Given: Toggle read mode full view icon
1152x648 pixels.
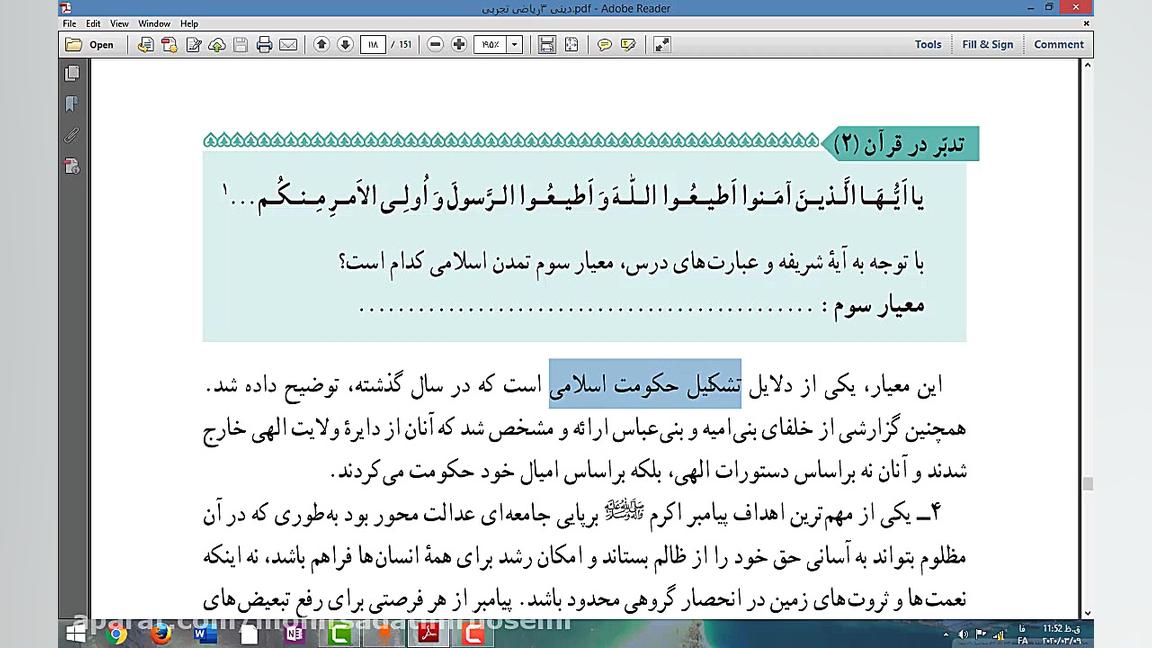Looking at the screenshot, I should click(662, 45).
